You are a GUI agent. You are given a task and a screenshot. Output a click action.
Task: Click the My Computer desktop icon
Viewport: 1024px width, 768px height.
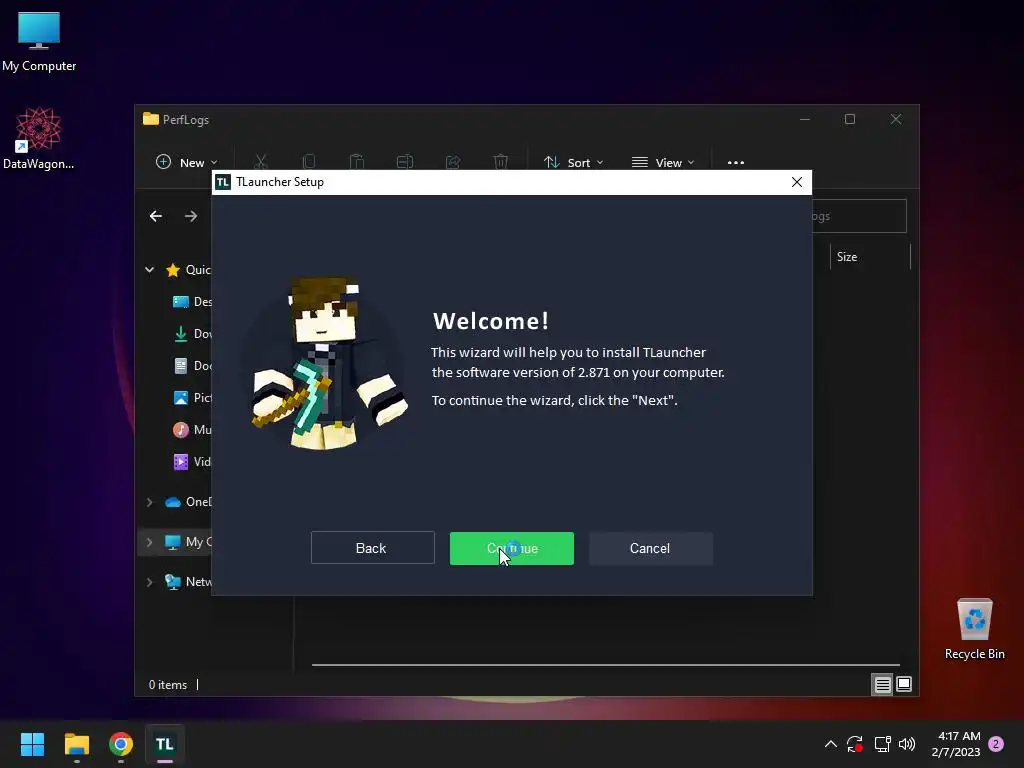[x=39, y=41]
